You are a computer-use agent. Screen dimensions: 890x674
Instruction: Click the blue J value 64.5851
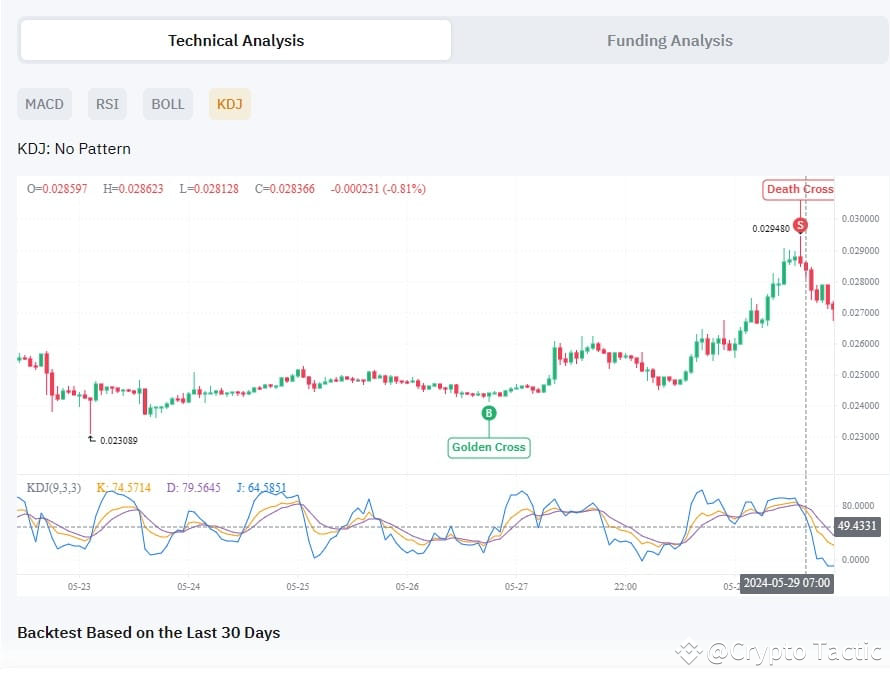[x=261, y=488]
